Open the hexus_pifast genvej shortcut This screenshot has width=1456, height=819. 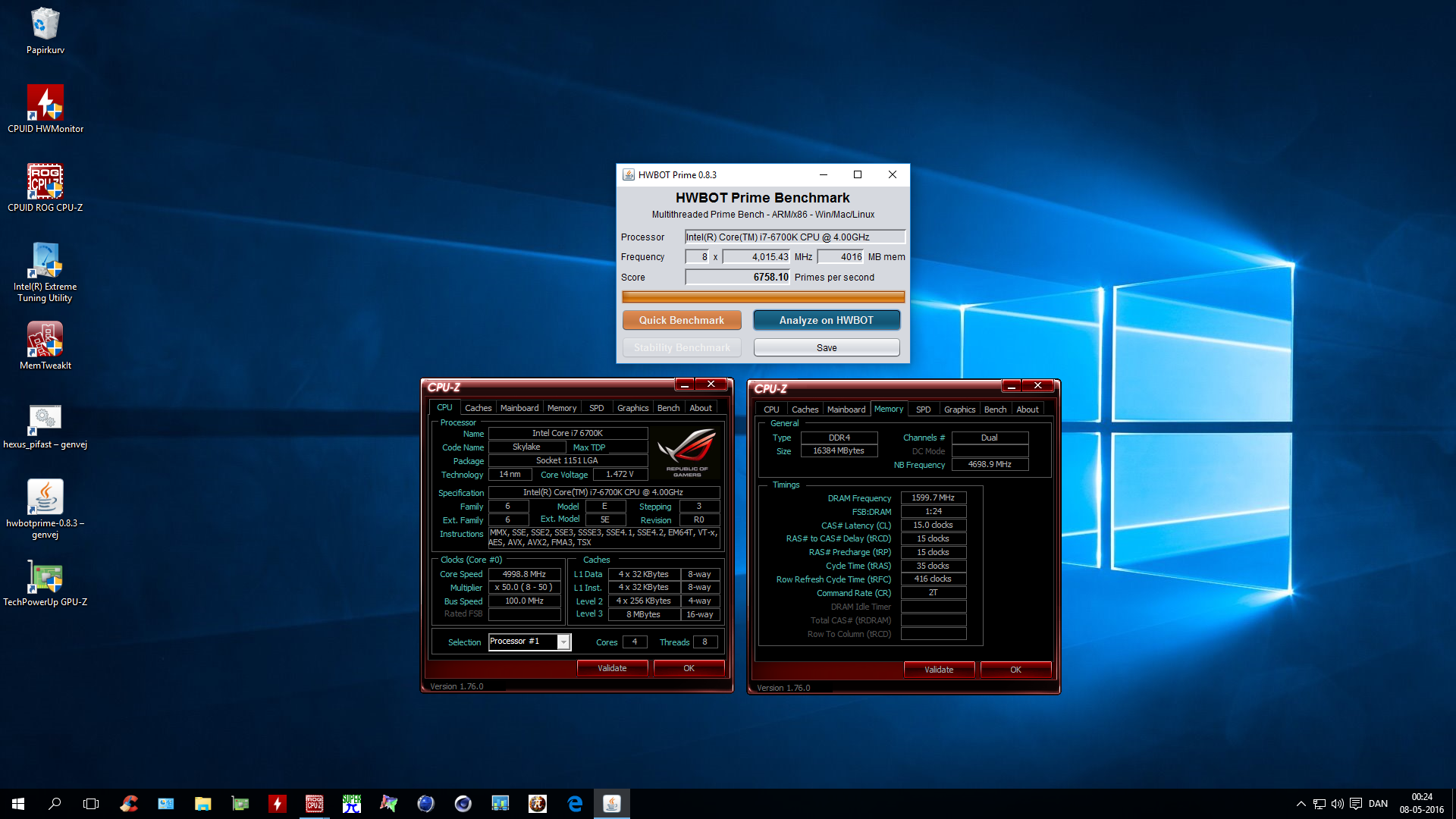(45, 426)
